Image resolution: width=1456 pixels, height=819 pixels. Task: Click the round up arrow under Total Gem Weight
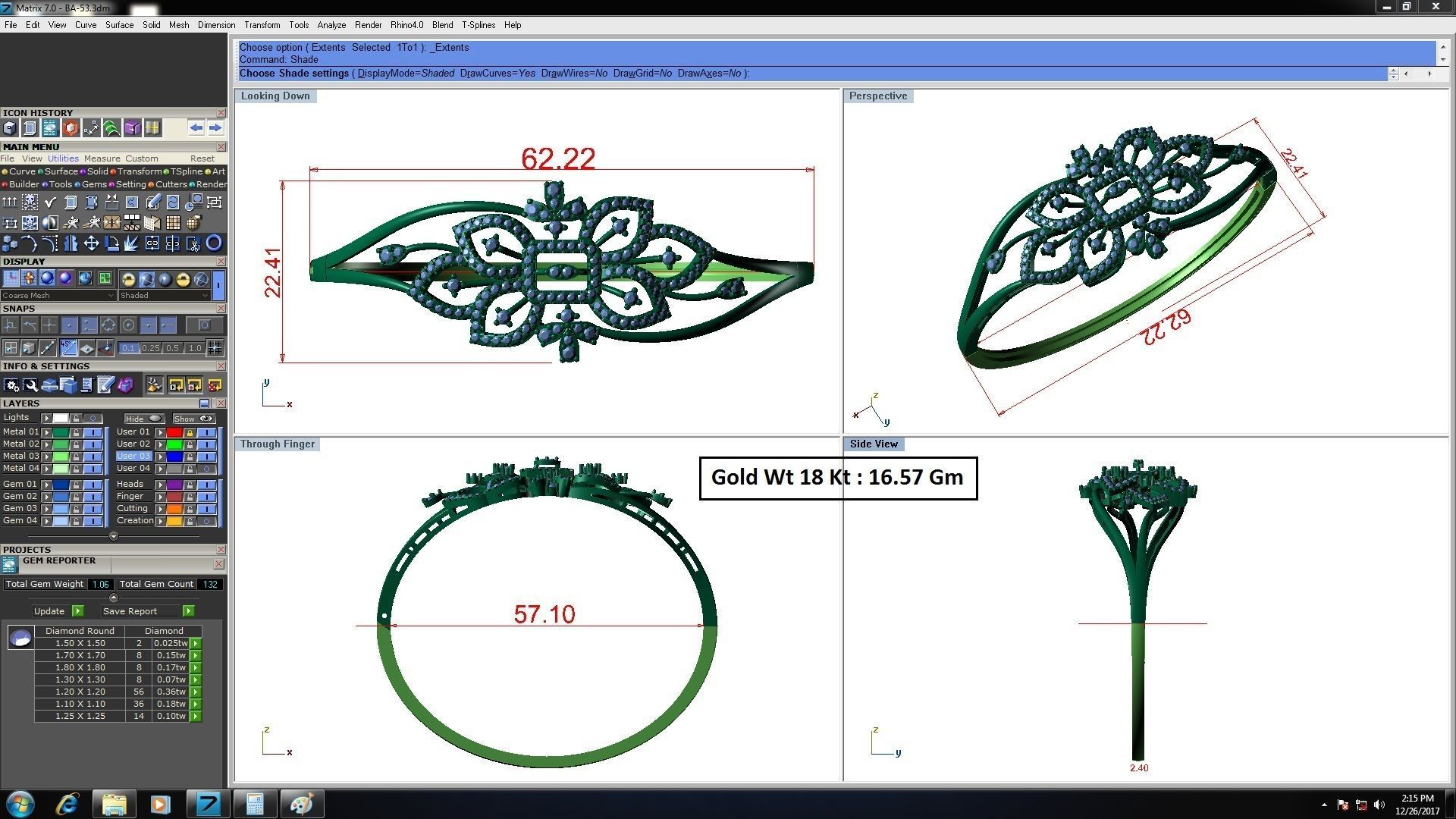[x=114, y=598]
